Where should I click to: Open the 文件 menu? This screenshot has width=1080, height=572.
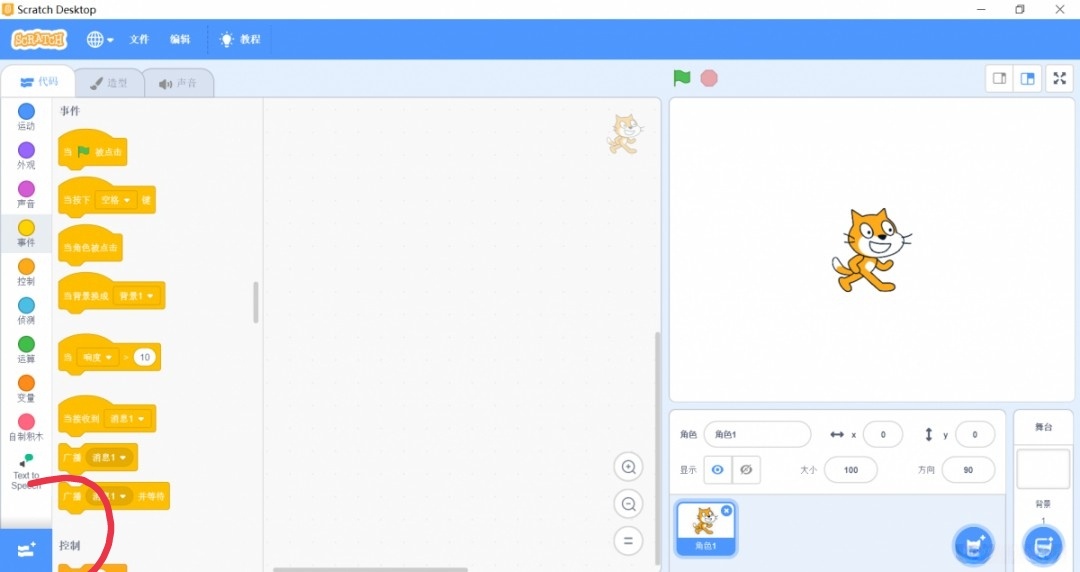(x=139, y=39)
